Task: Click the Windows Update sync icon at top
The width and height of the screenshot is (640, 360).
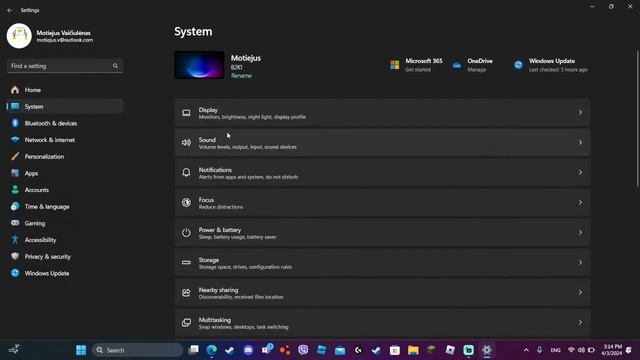Action: (x=518, y=65)
